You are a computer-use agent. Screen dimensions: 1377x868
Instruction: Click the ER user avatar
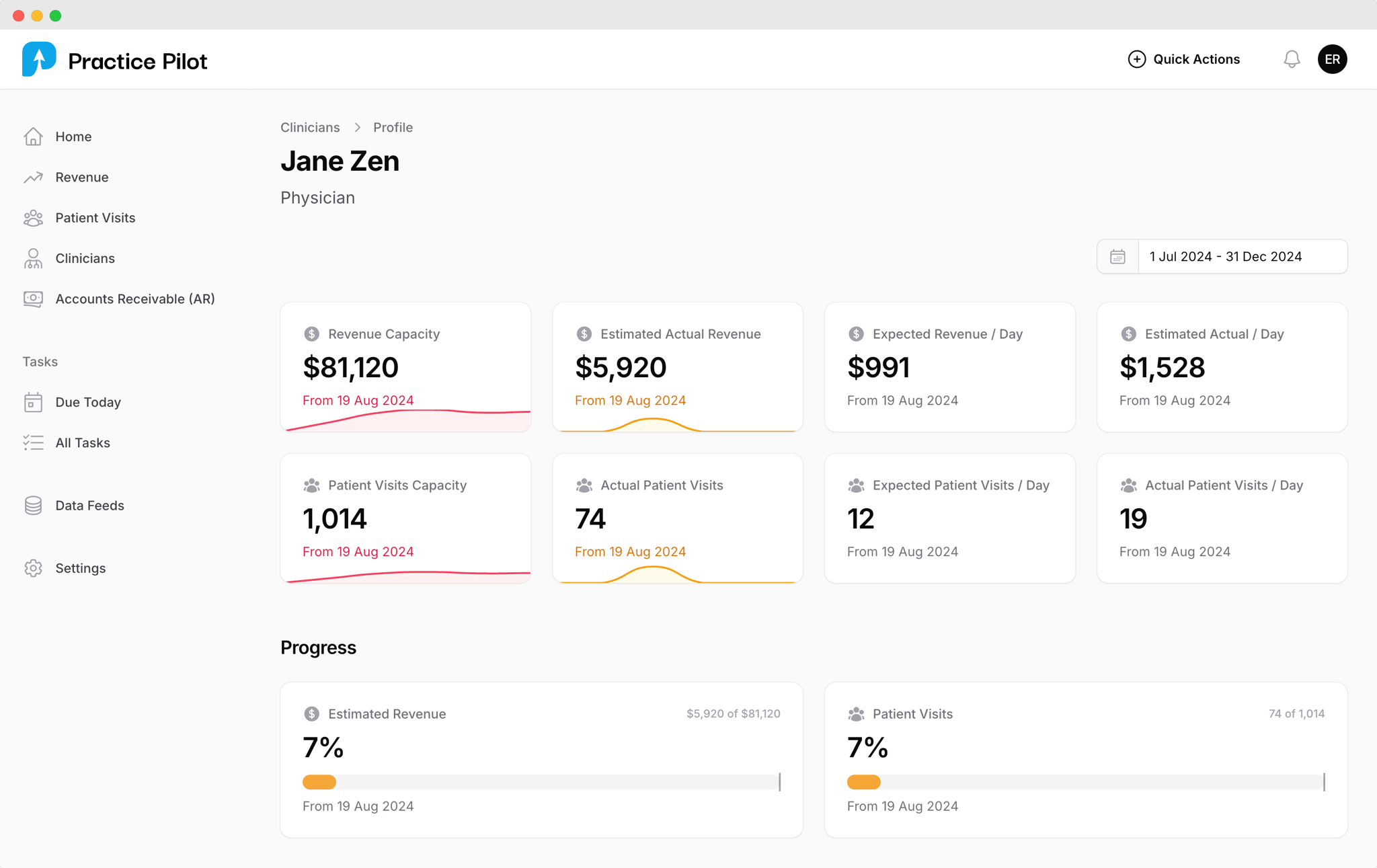1332,59
